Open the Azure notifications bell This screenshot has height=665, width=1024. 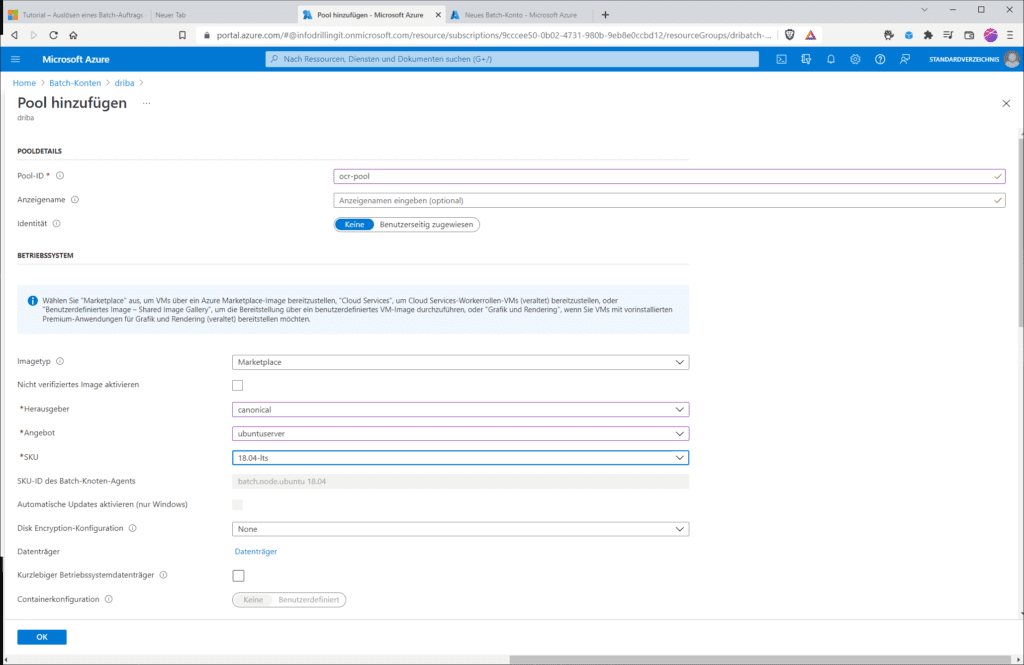(831, 59)
